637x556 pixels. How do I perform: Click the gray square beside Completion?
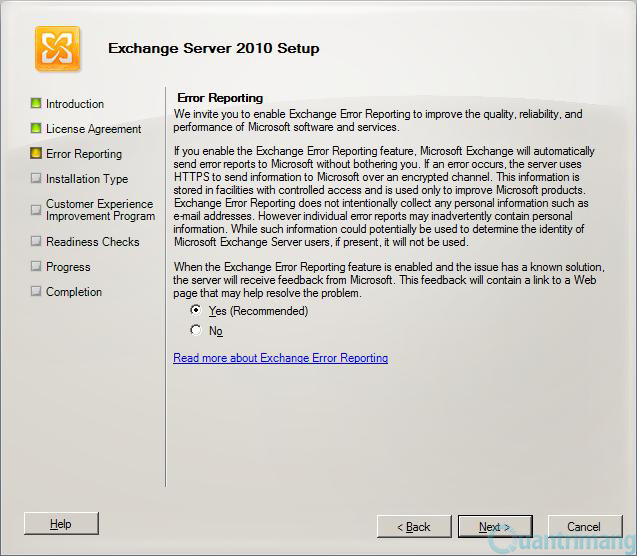click(36, 291)
